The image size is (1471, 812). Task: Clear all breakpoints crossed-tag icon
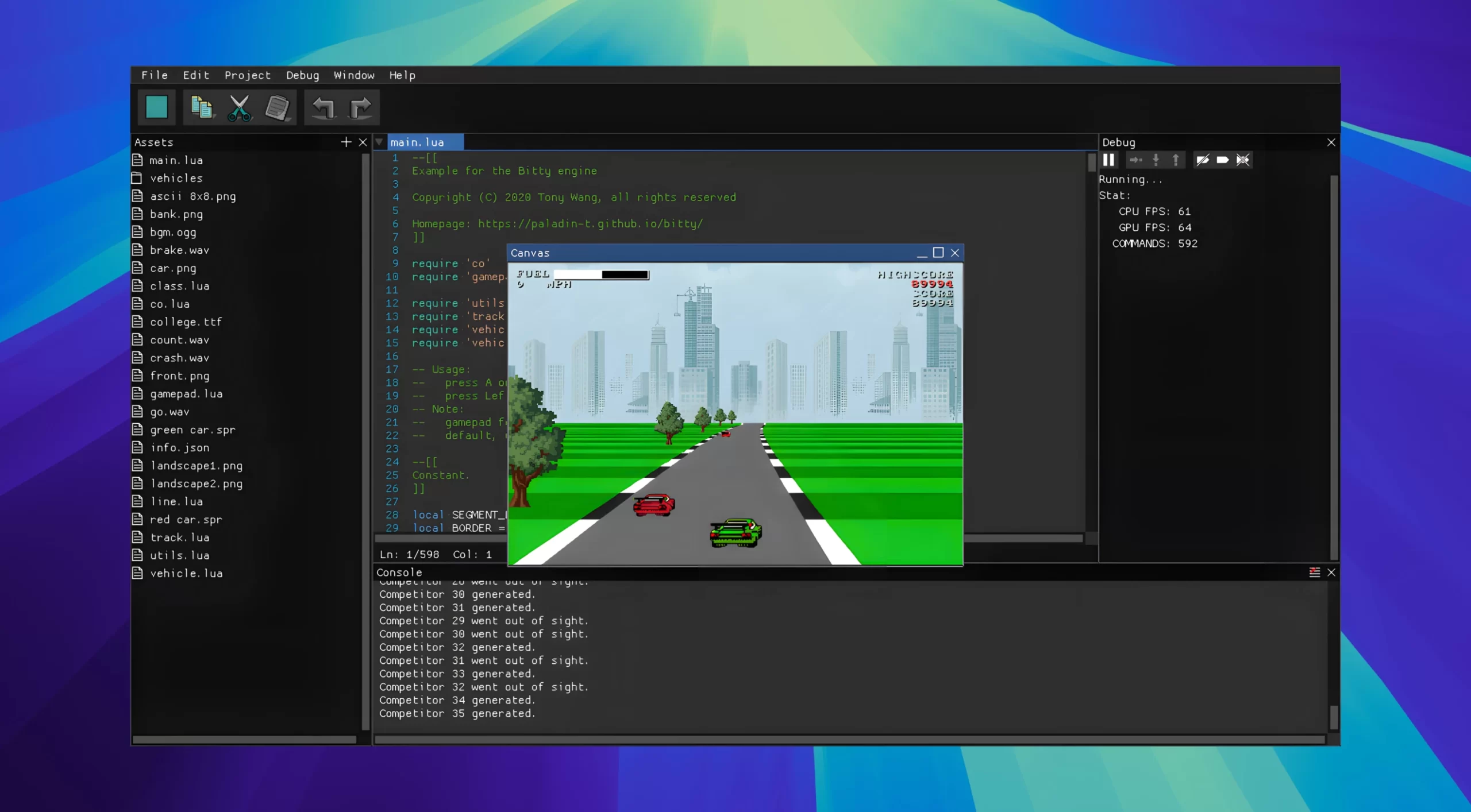tap(1243, 160)
